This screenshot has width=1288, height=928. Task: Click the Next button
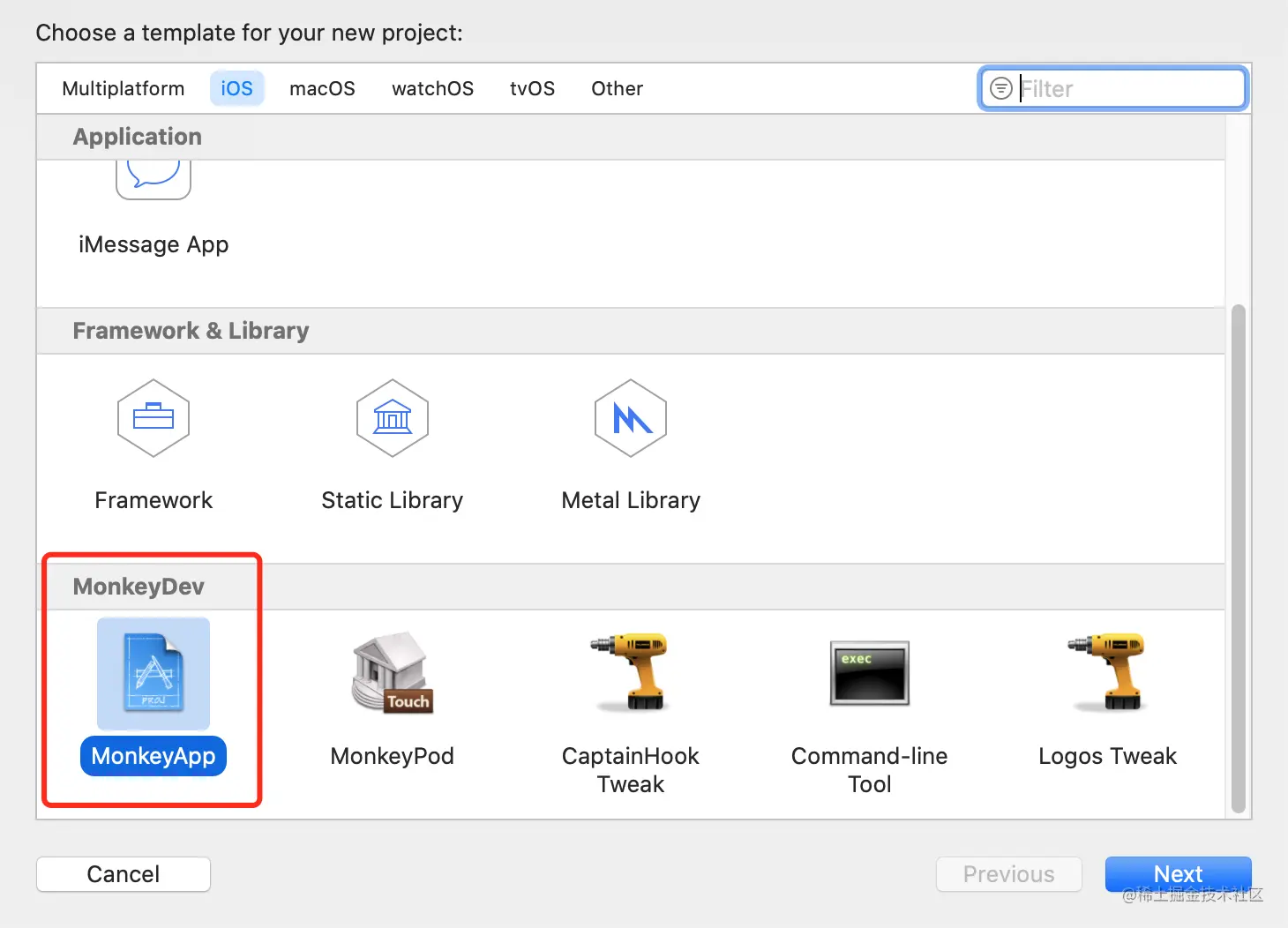[1178, 874]
